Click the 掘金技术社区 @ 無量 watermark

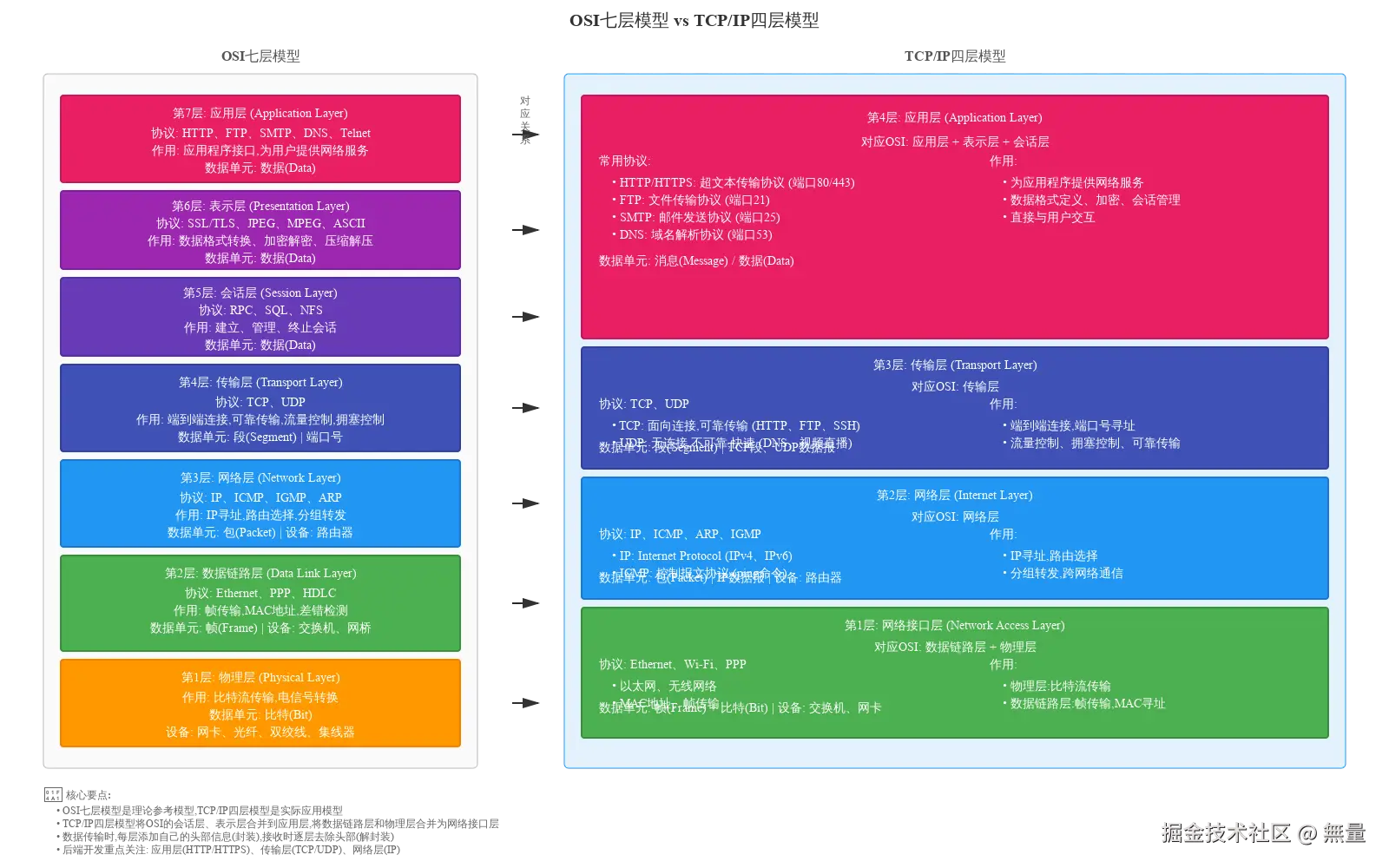coord(1263,831)
